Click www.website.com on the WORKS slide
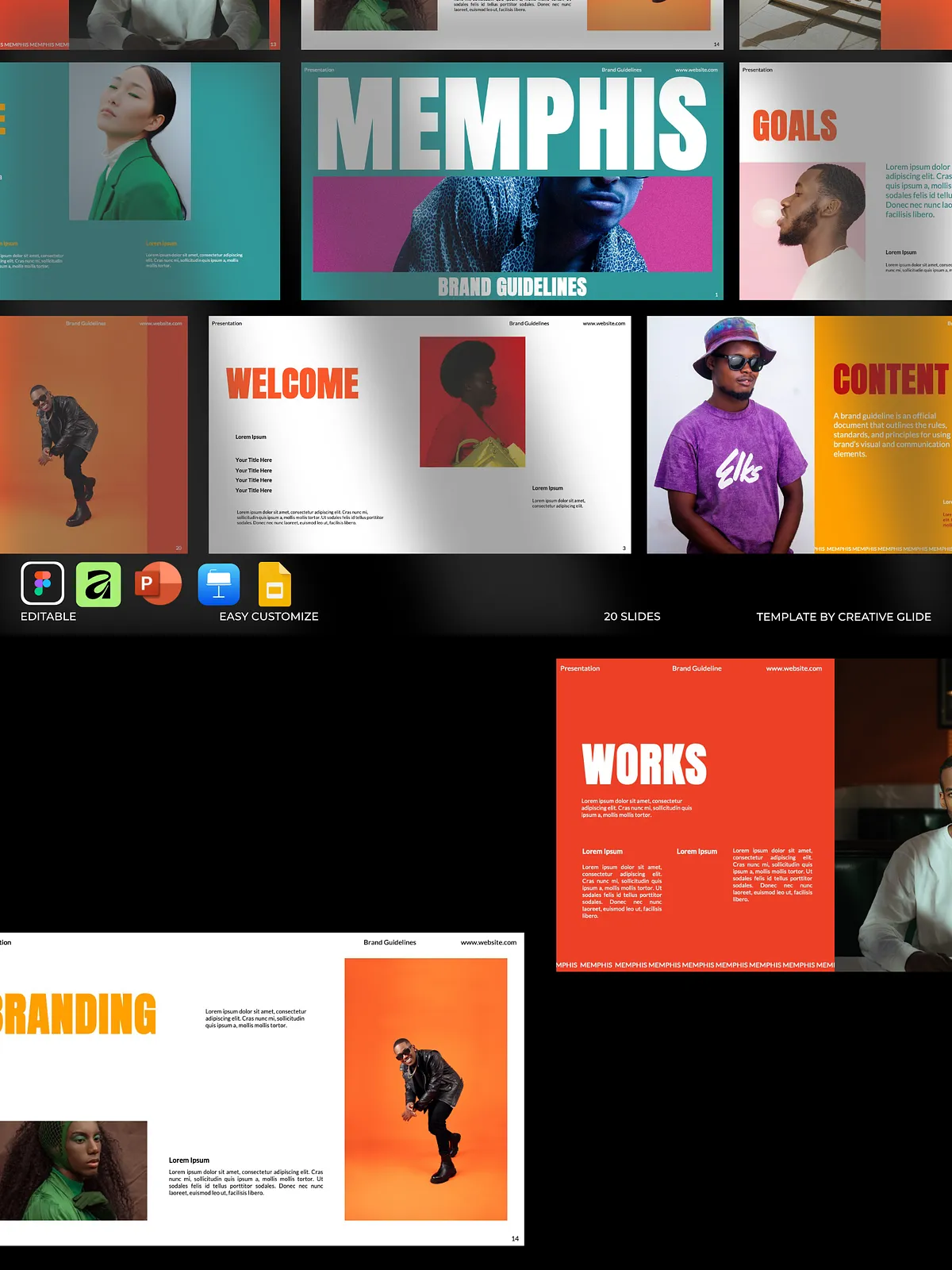Image resolution: width=952 pixels, height=1270 pixels. [x=793, y=668]
